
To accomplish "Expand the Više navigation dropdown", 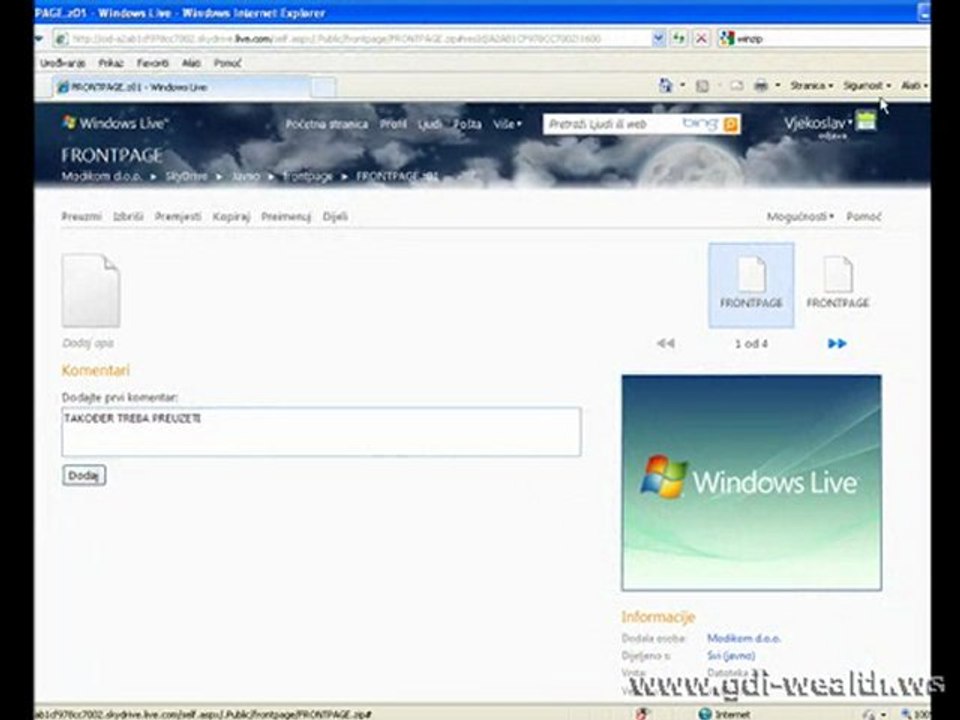I will [507, 124].
